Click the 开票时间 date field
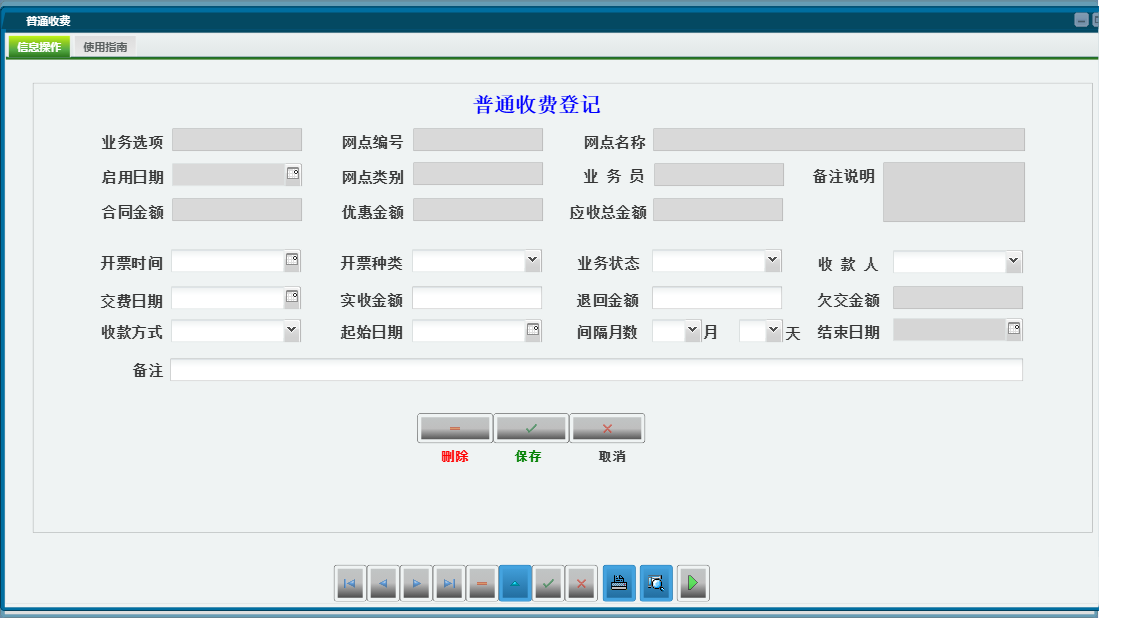 click(x=228, y=261)
